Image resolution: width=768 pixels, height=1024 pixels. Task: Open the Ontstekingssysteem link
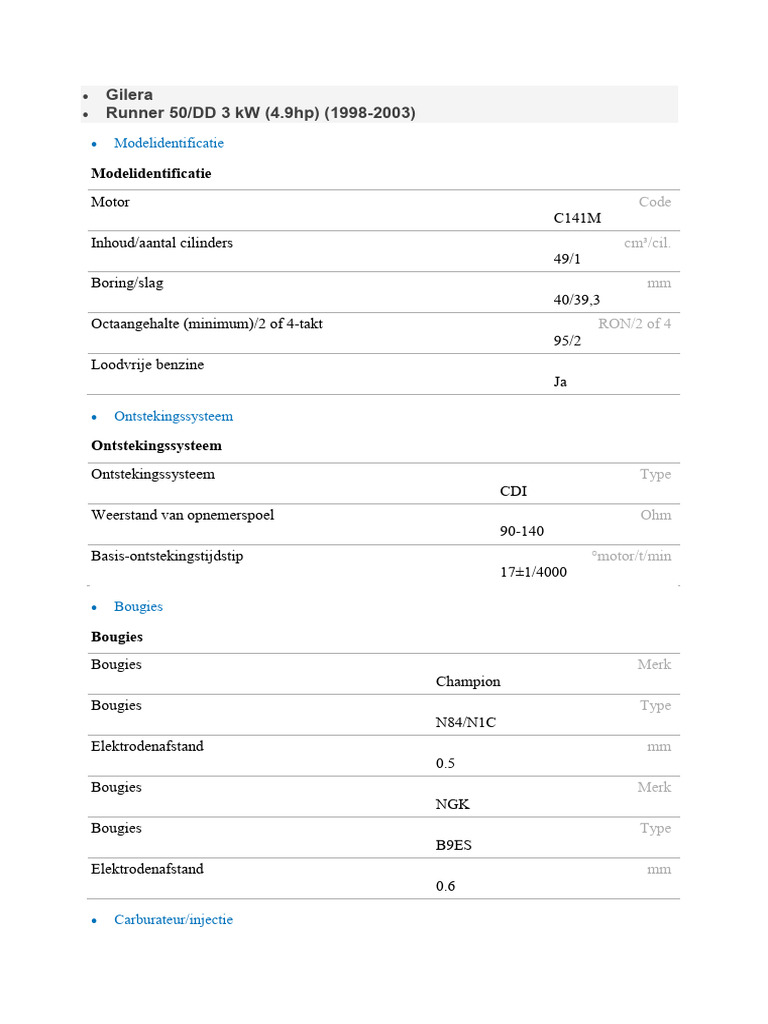[x=173, y=416]
